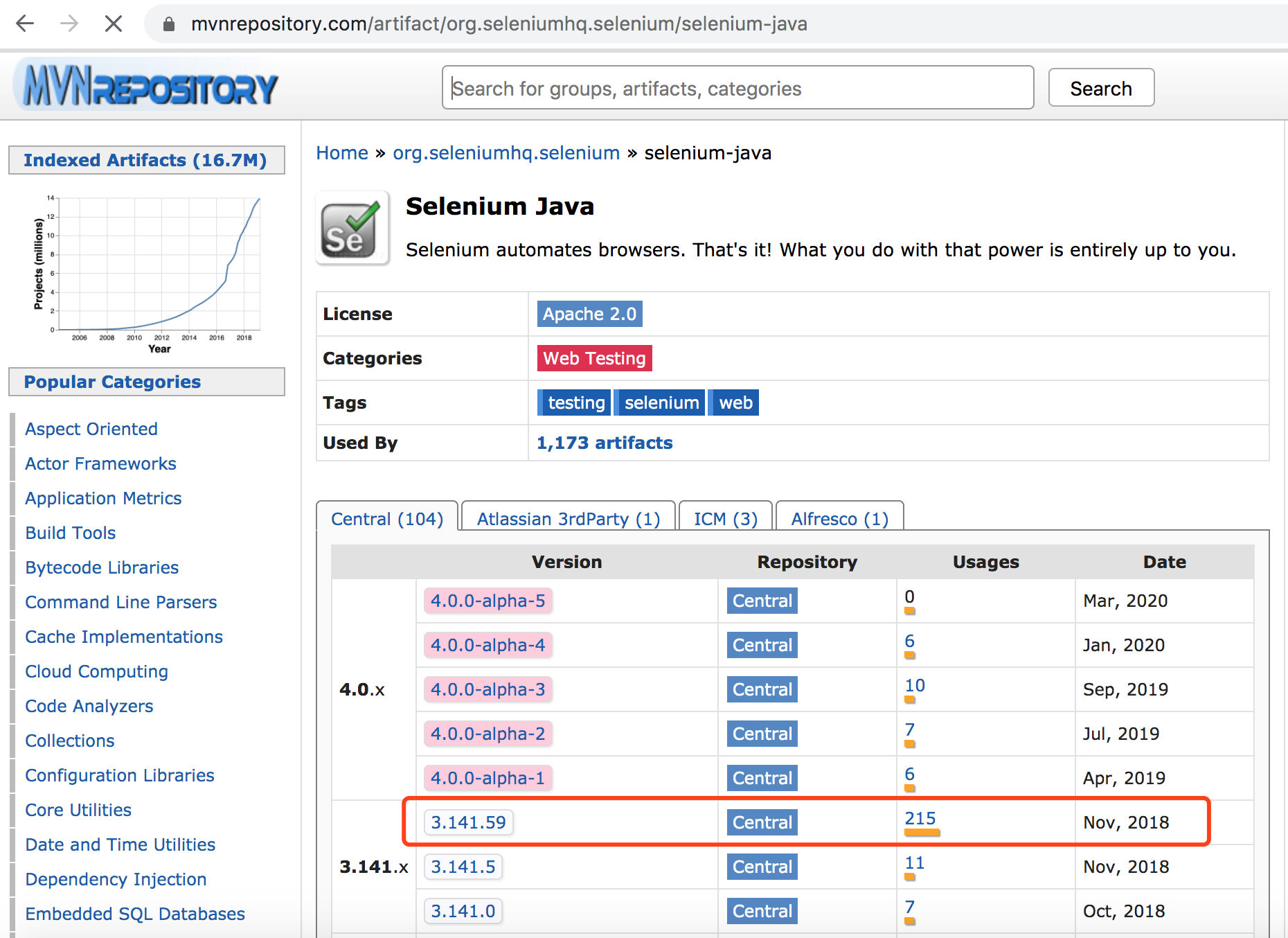
Task: Click the Search button
Action: (x=1101, y=88)
